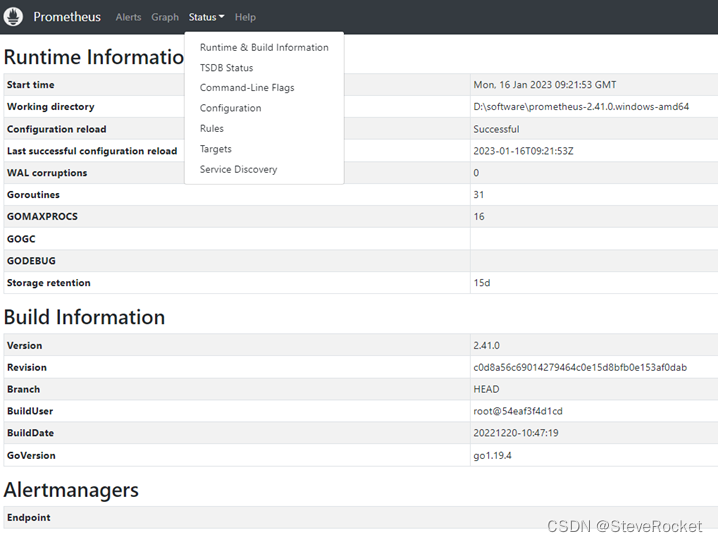Click the Goroutines row label

pyautogui.click(x=33, y=195)
